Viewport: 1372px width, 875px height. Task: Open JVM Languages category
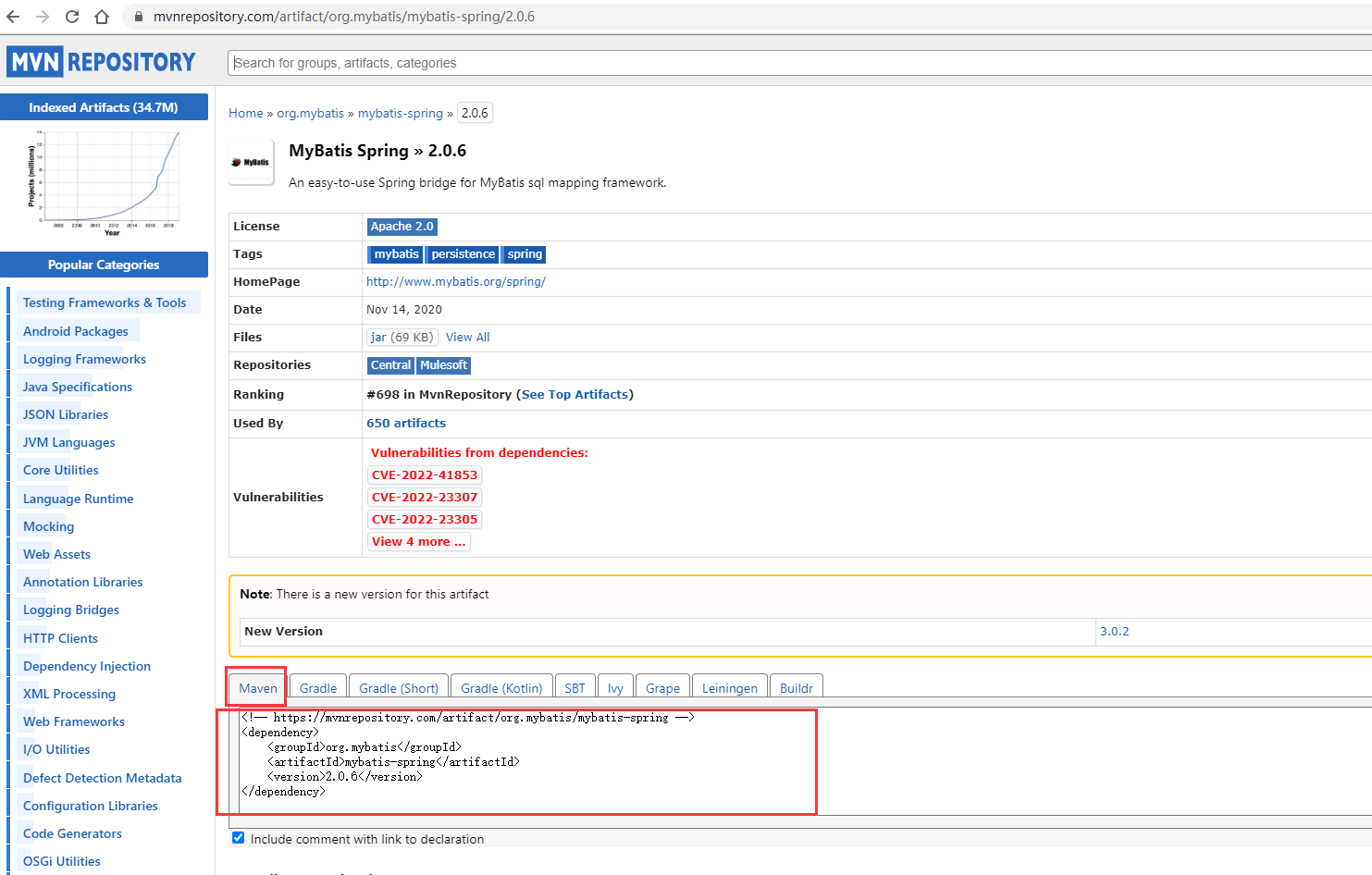(x=69, y=442)
